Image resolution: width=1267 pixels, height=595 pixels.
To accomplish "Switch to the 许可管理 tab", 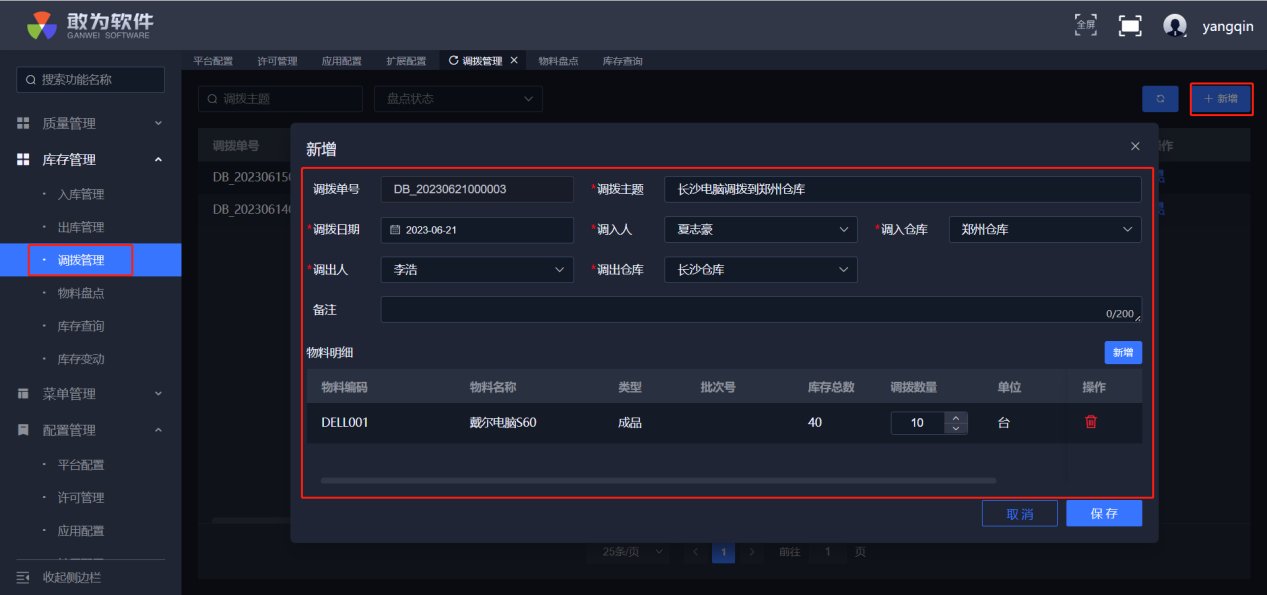I will (277, 61).
